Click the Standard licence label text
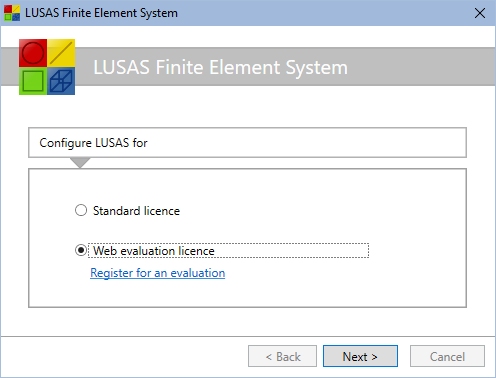This screenshot has width=496, height=378. click(136, 211)
